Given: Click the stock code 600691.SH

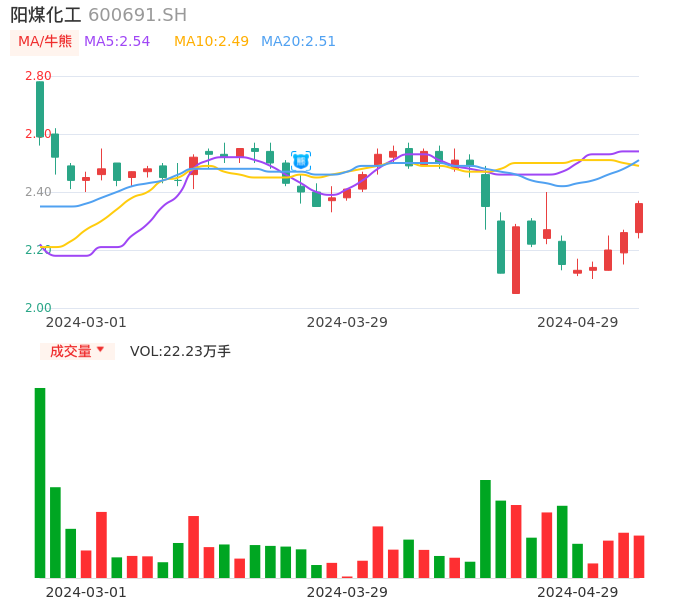Looking at the screenshot, I should [137, 15].
